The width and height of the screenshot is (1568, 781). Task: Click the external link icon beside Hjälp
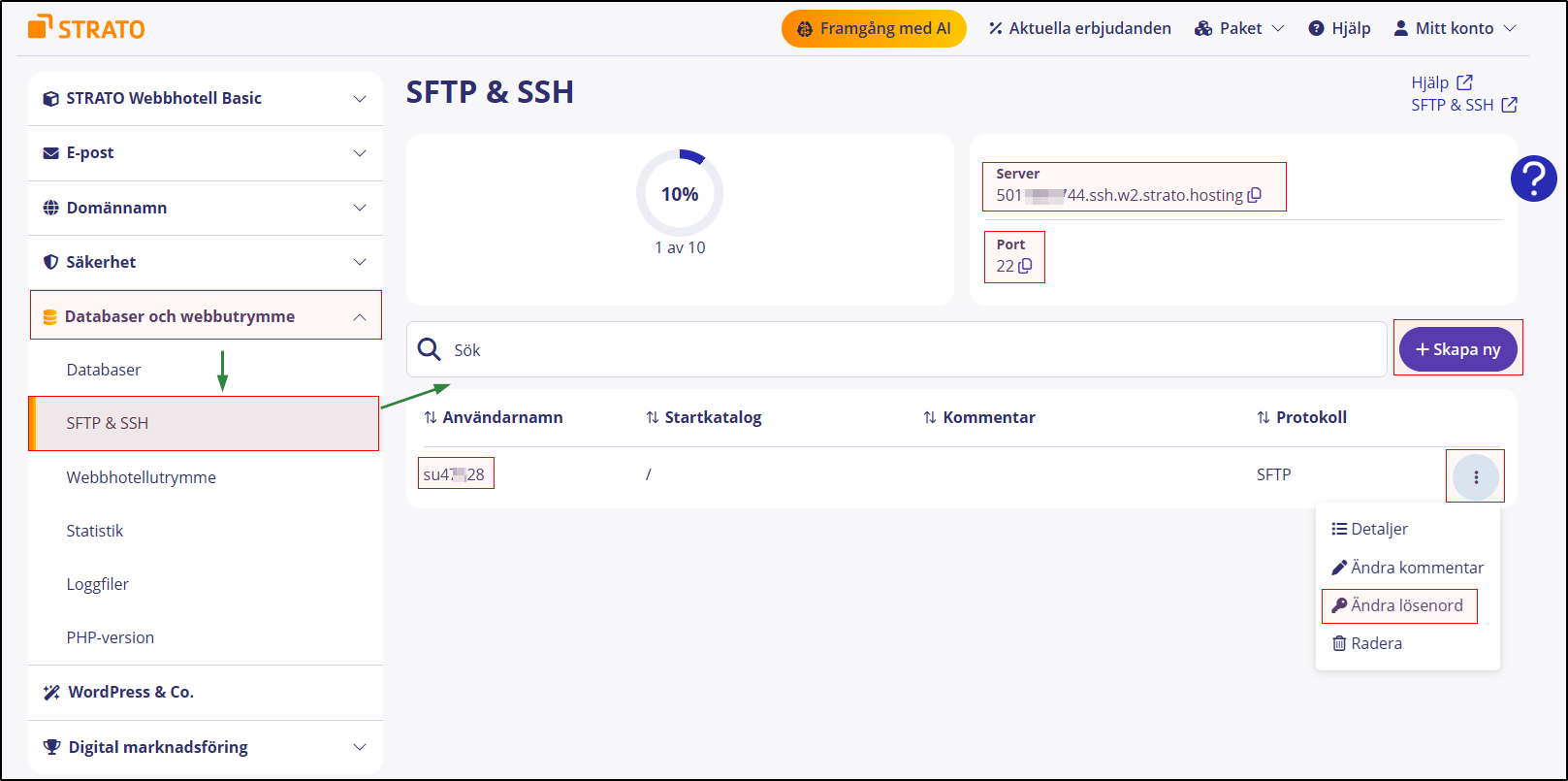click(1464, 81)
